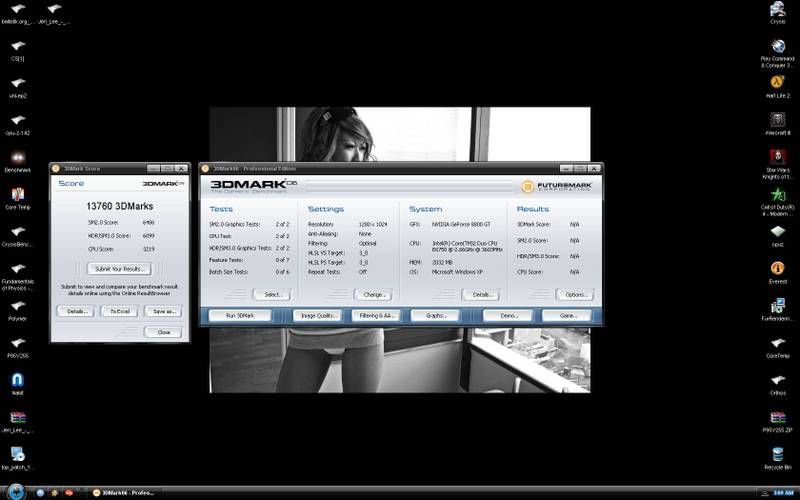Click Change button under Settings
Viewport: 800px width, 500px height.
[x=373, y=294]
